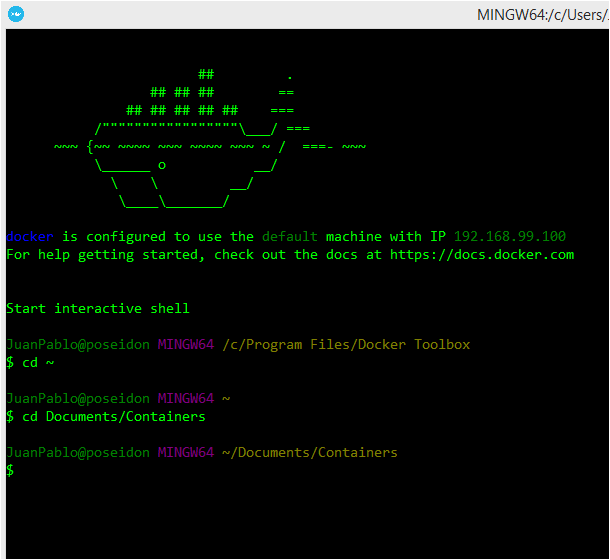Click 'JuanPablo@poseidon' in the last prompt
Viewport: 610px width, 560px height.
78,453
